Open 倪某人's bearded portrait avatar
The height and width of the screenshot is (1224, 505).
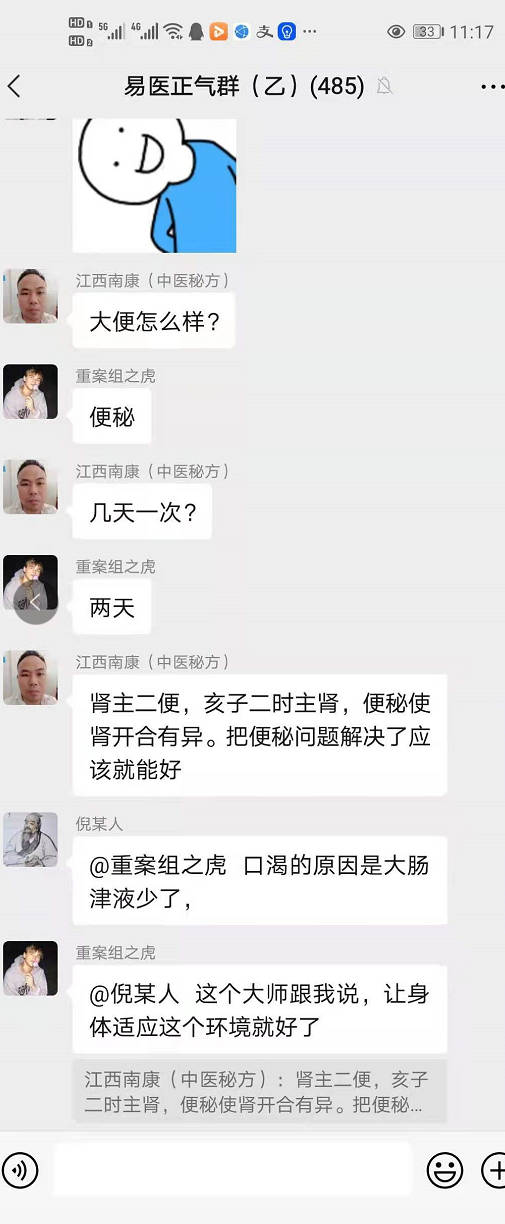click(x=30, y=839)
